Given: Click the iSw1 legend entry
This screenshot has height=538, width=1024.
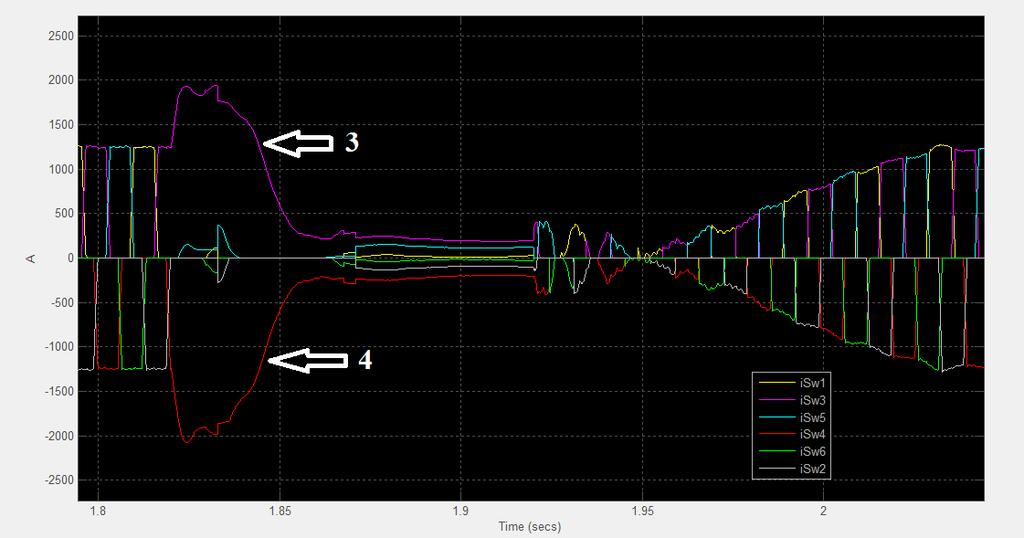Looking at the screenshot, I should 792,383.
